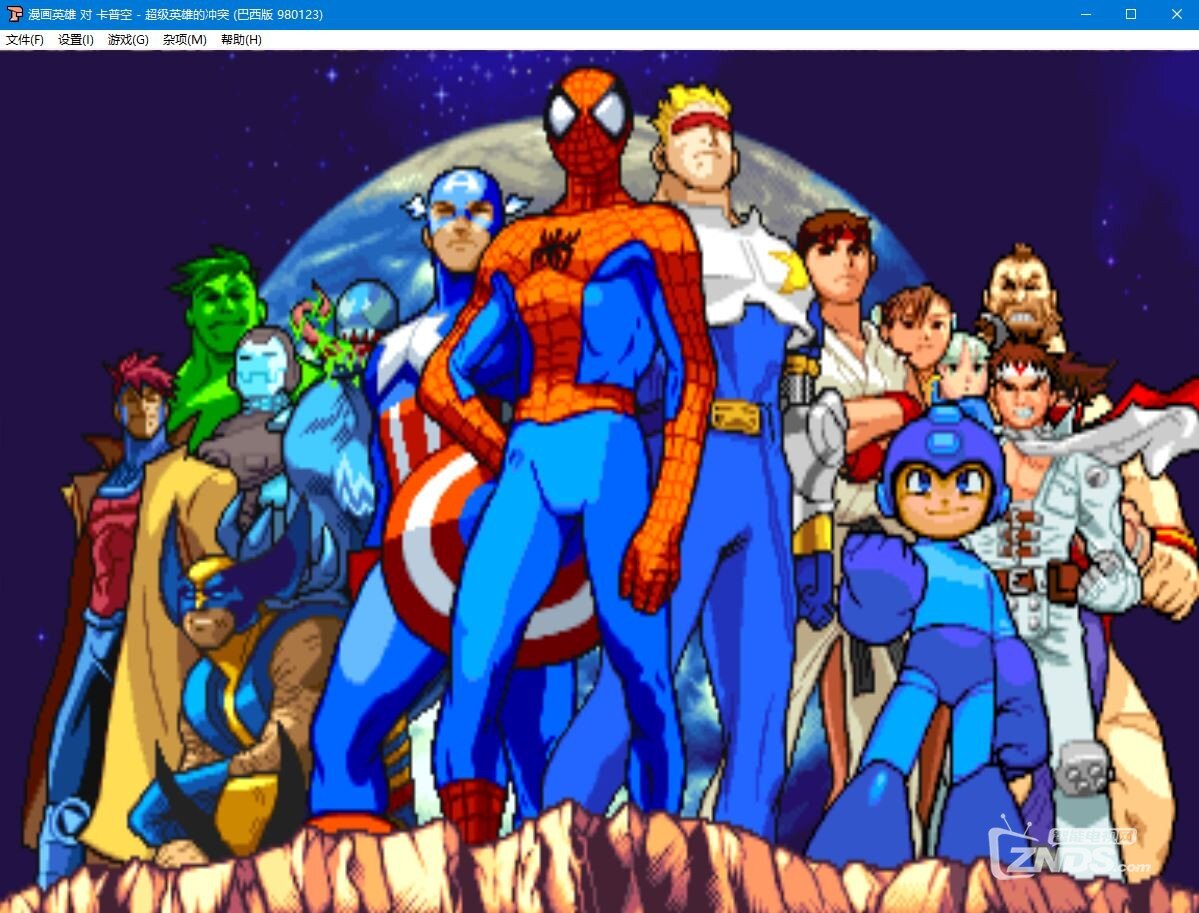Open the 文件(F) menu
The width and height of the screenshot is (1199, 913).
click(x=24, y=40)
